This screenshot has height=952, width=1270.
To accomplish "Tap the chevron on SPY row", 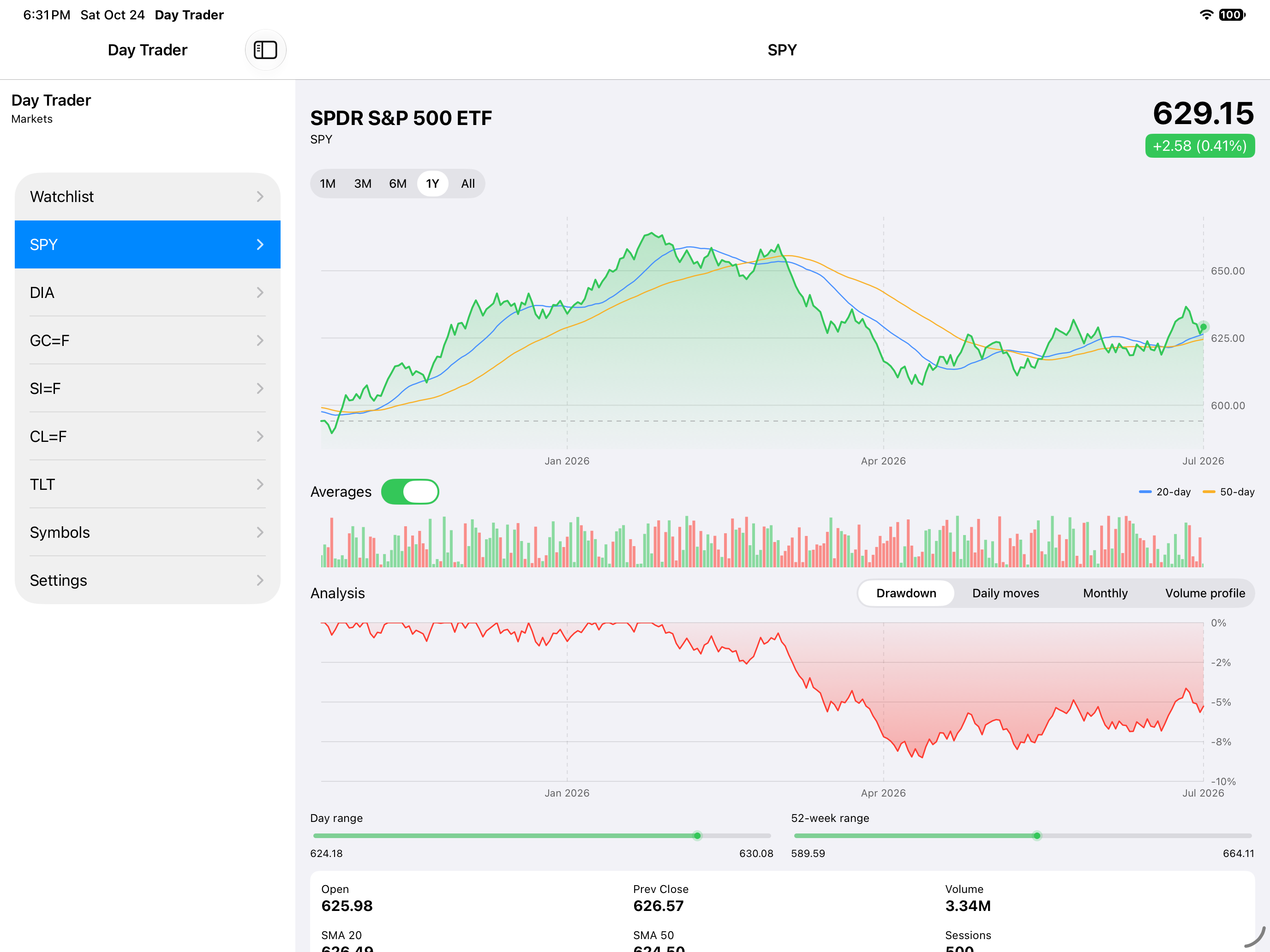I will click(260, 244).
